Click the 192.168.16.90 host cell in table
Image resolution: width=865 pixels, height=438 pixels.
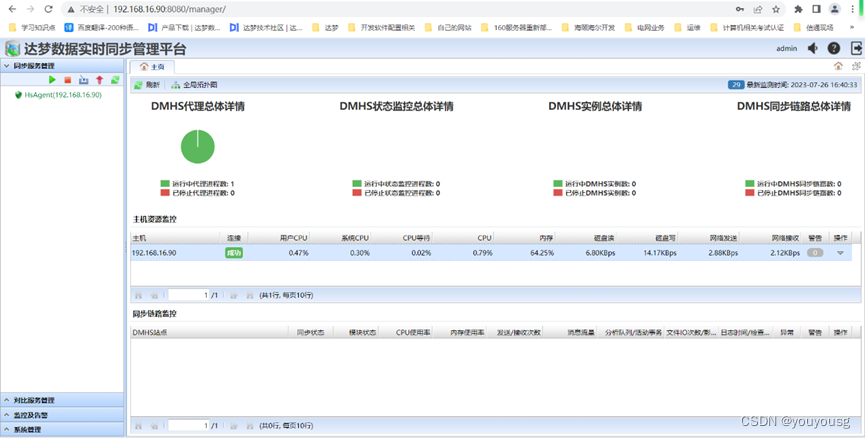click(154, 253)
